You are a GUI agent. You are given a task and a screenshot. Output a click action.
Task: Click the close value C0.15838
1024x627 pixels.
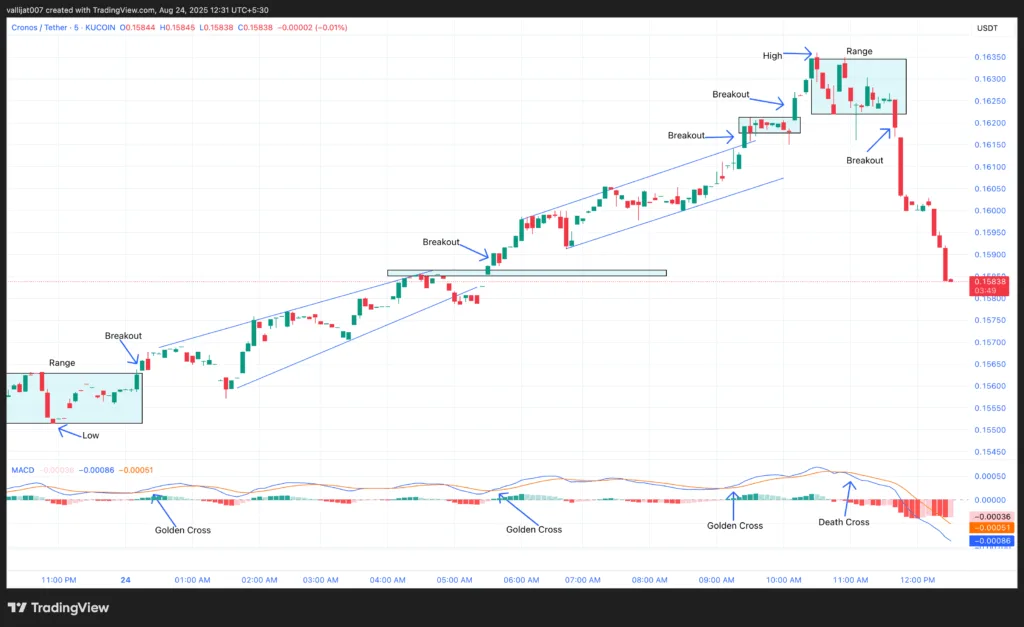coord(255,27)
